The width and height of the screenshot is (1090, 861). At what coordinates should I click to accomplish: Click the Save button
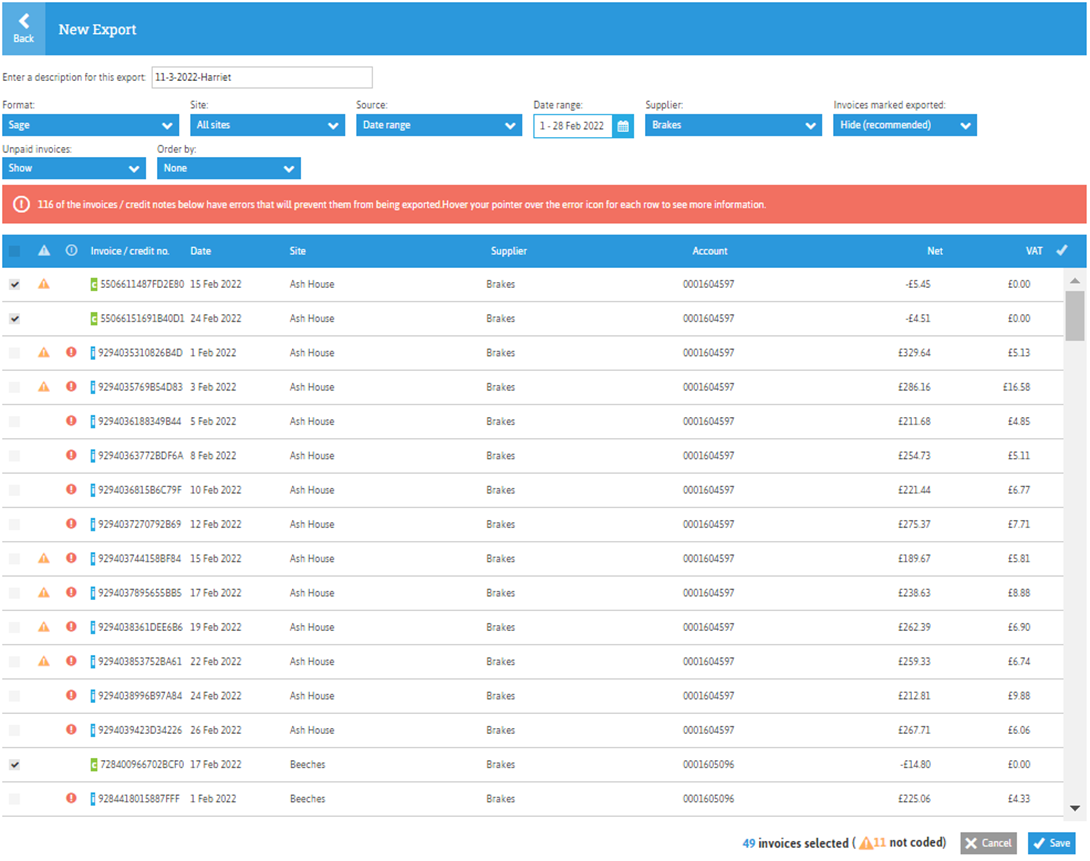pos(1052,843)
